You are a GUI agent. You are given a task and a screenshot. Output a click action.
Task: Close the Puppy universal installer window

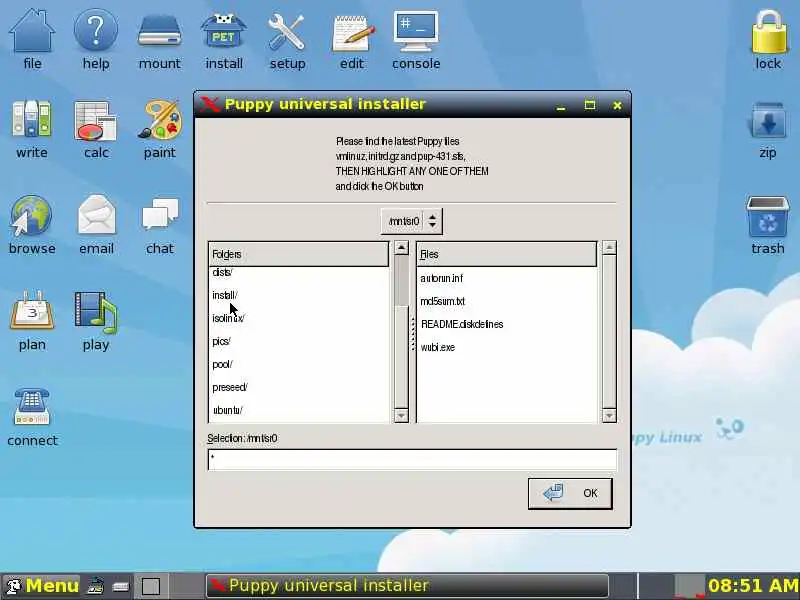[x=617, y=105]
